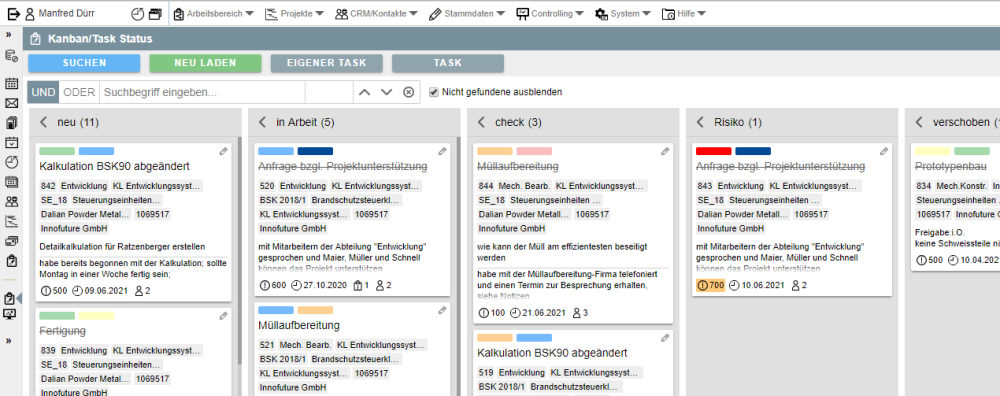The height and width of the screenshot is (396, 1000).
Task: Open the CRM/Kontakte menu
Action: [x=376, y=13]
